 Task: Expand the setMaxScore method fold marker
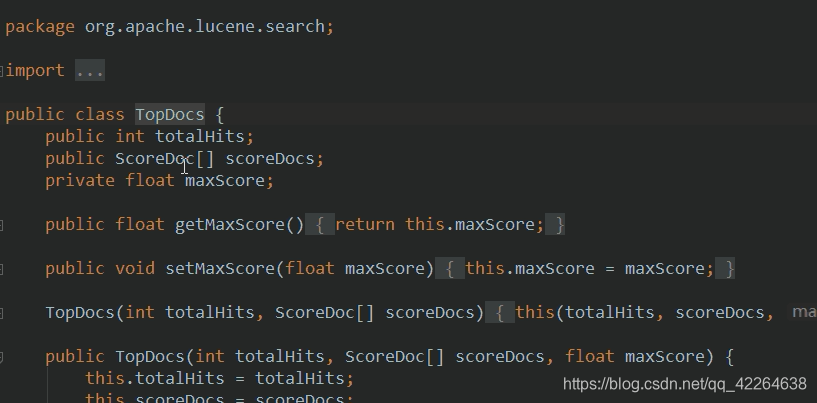coord(2,269)
